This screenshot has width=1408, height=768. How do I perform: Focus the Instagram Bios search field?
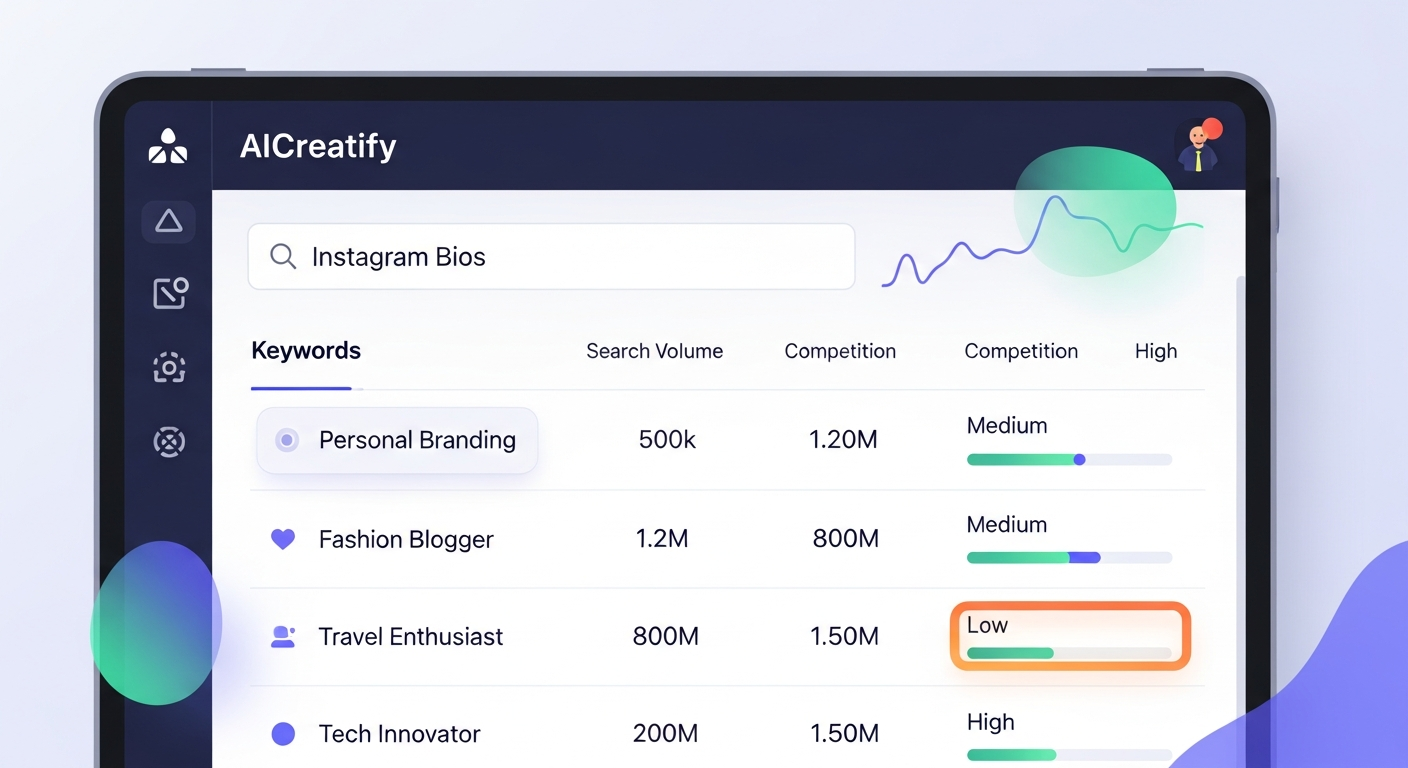point(551,257)
